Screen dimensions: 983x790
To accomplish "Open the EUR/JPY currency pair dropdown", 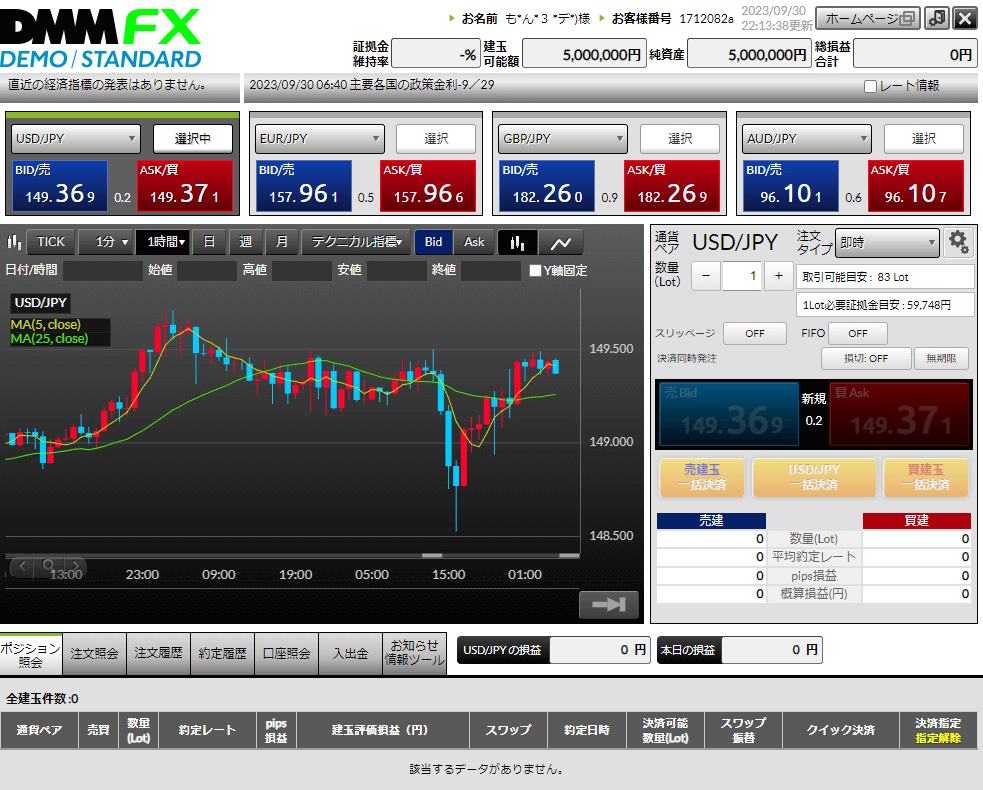I will pos(319,138).
